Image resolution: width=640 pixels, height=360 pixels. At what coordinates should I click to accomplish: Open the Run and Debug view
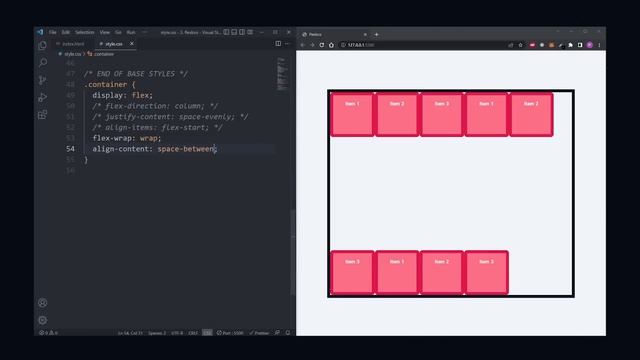tap(42, 97)
